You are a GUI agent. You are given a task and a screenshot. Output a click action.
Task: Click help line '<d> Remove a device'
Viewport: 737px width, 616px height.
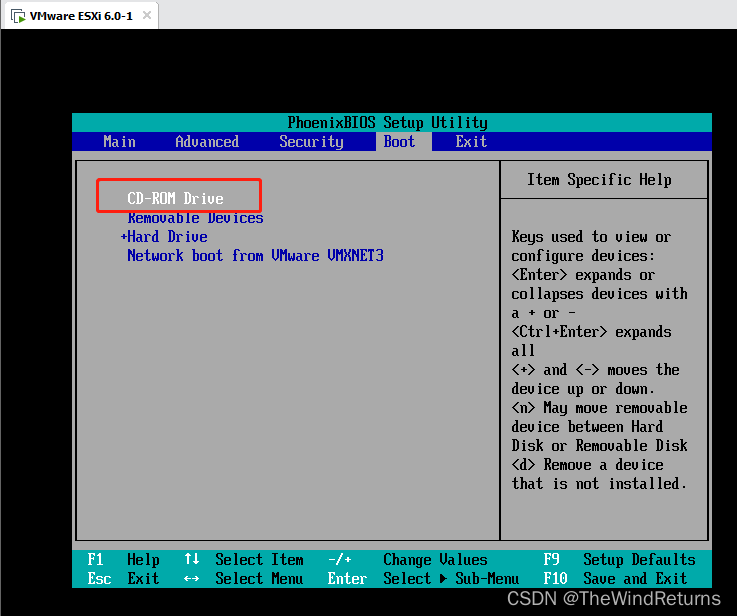point(587,465)
